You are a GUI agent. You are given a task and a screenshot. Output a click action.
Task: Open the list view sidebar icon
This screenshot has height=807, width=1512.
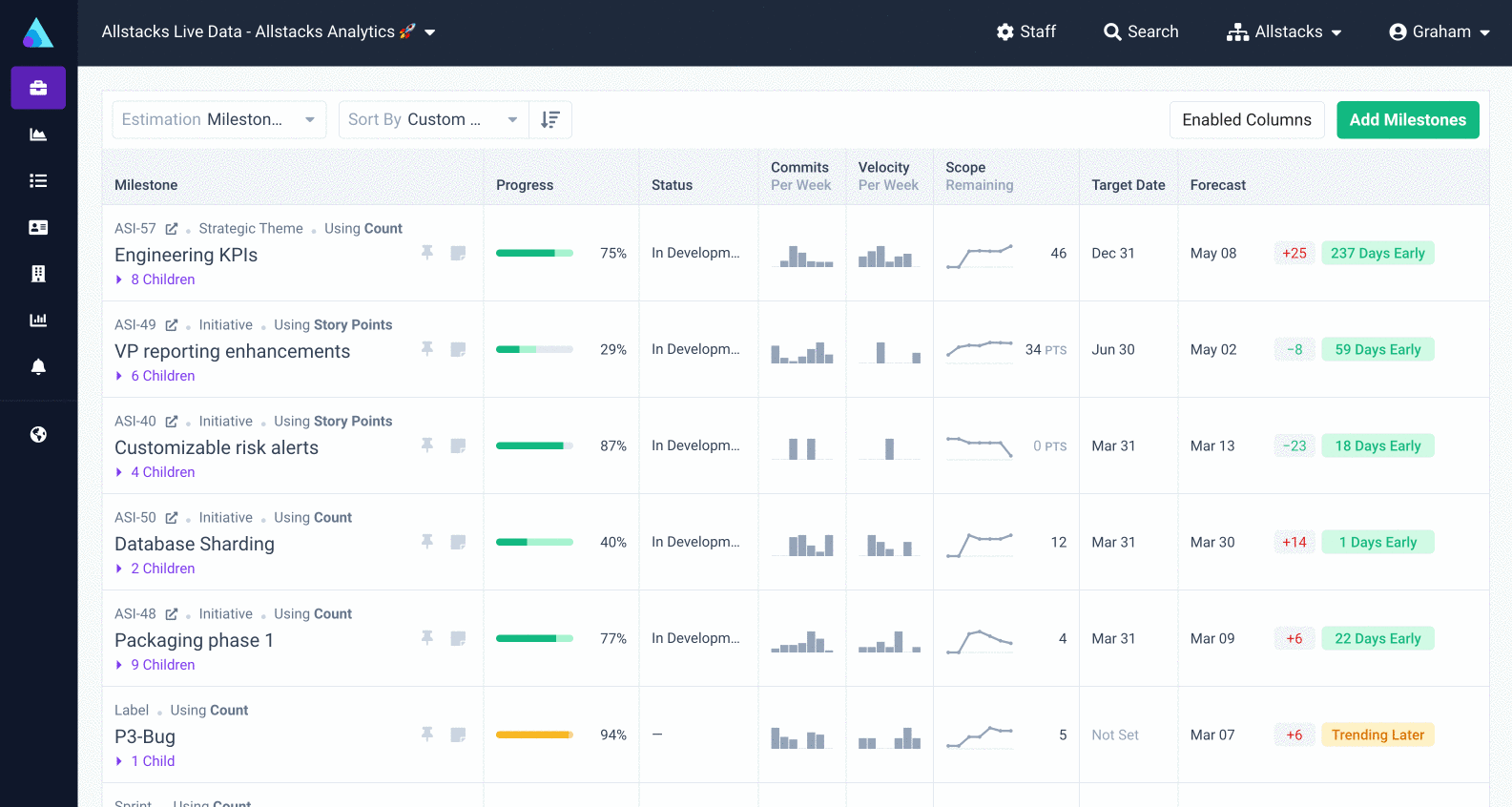[38, 180]
